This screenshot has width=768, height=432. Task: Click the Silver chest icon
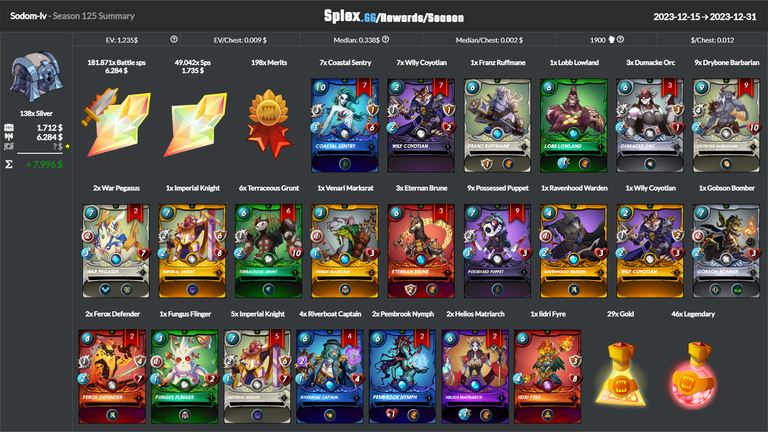coord(36,76)
